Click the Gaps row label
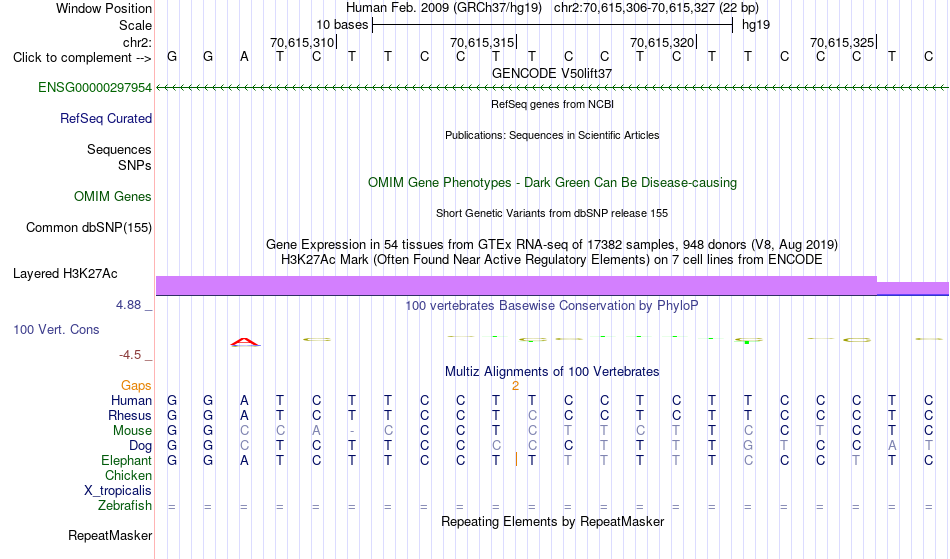Image resolution: width=950 pixels, height=559 pixels. click(x=136, y=386)
